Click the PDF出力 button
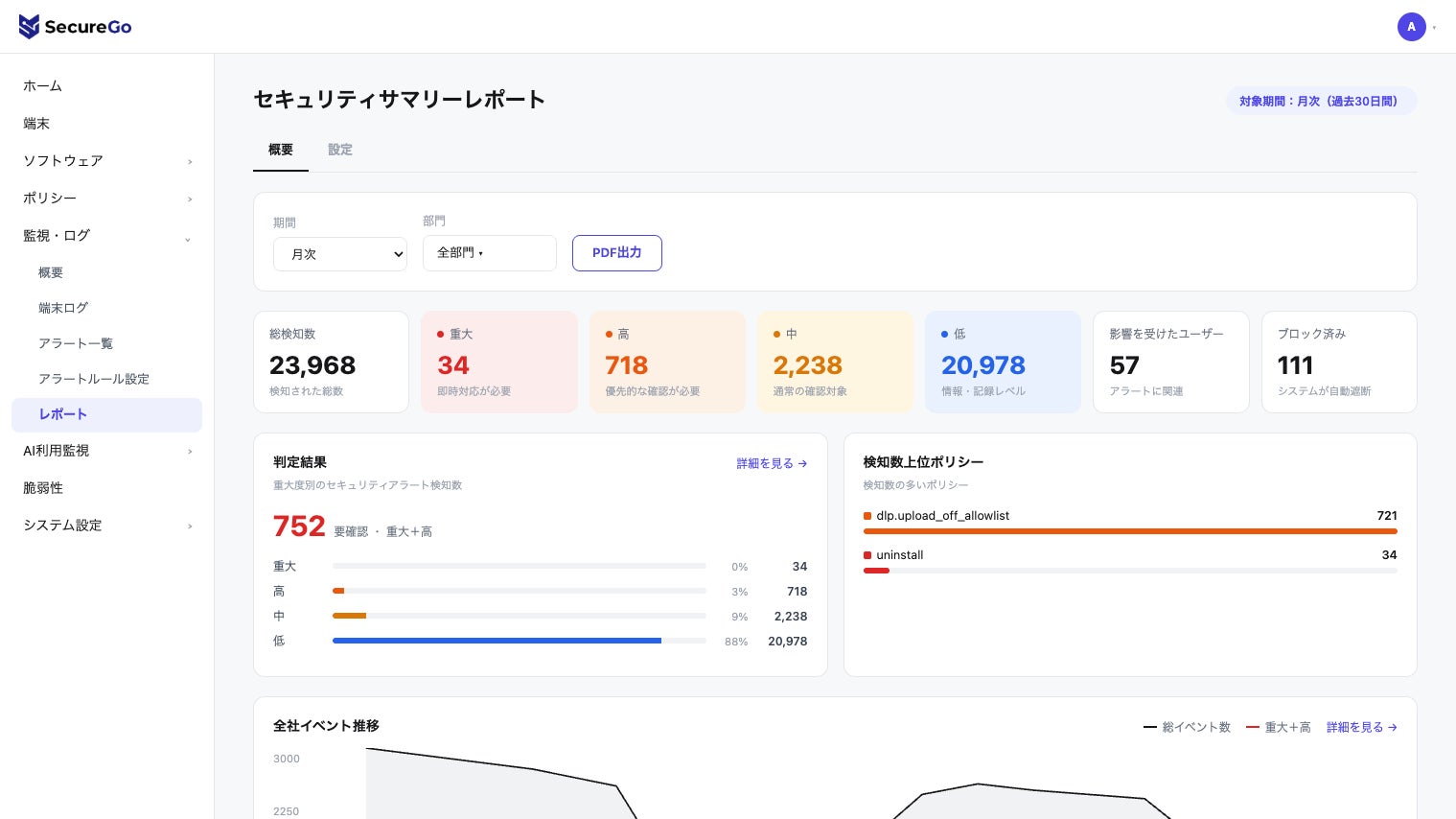This screenshot has width=1456, height=819. [x=617, y=253]
